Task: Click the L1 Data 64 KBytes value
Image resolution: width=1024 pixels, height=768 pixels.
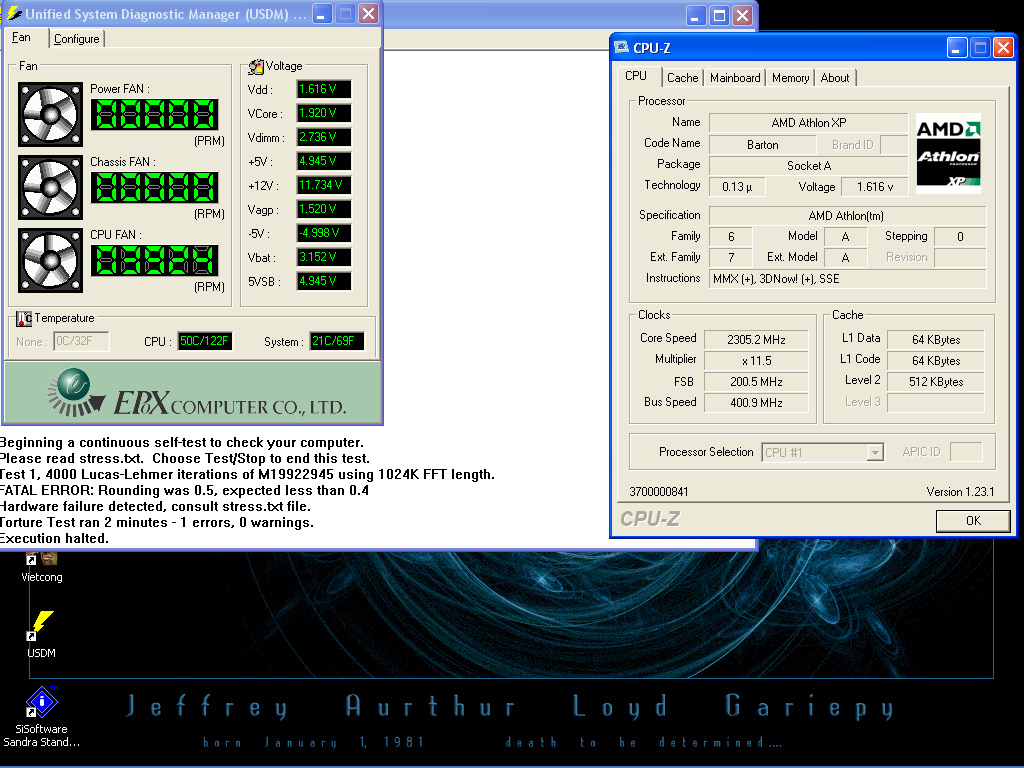Action: click(x=936, y=340)
